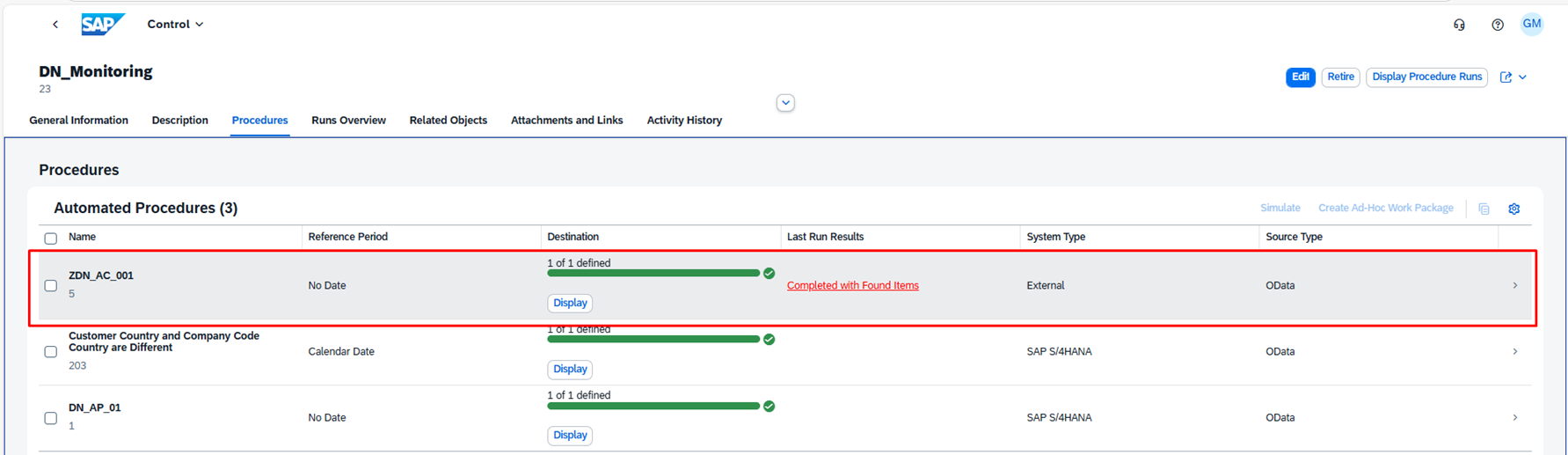Open the Completed with Found Items link
The width and height of the screenshot is (1568, 455).
852,286
